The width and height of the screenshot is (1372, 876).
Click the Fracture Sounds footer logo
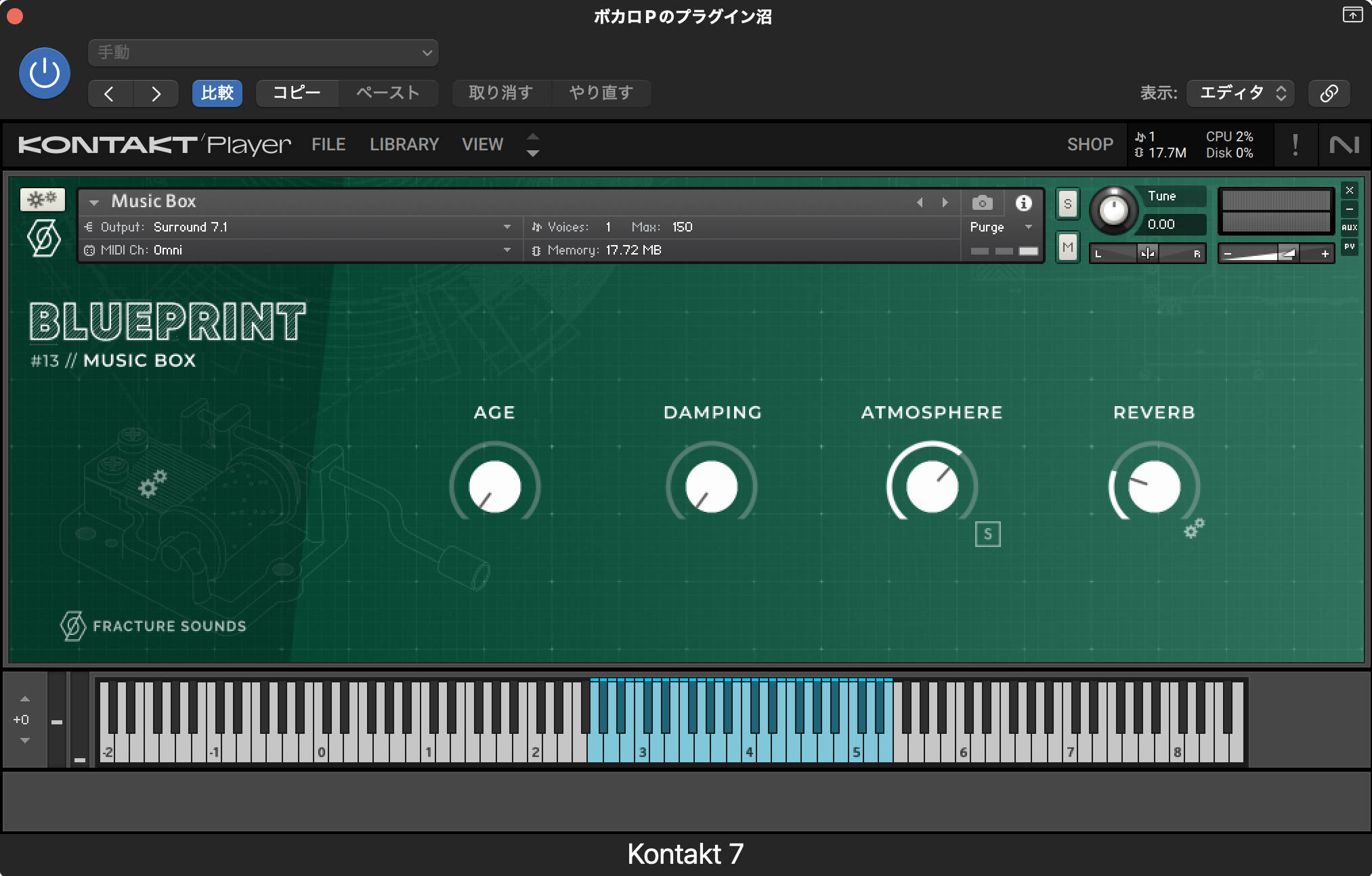[x=153, y=626]
